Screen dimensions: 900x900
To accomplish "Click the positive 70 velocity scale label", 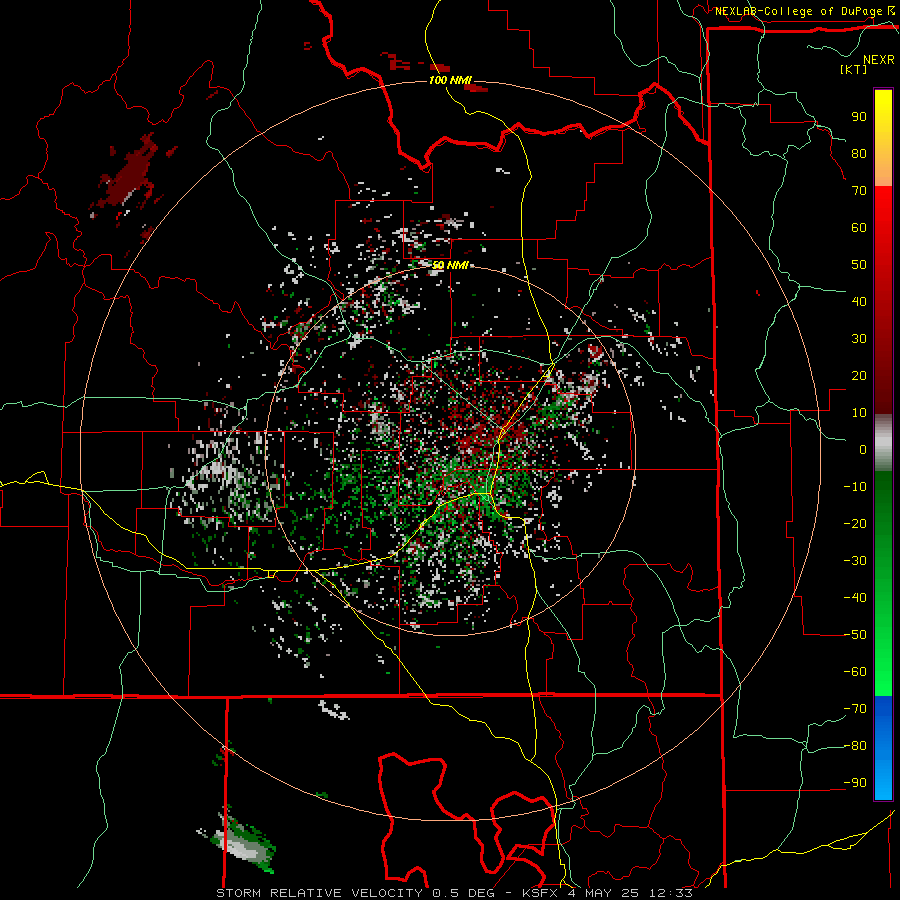I will pyautogui.click(x=859, y=191).
